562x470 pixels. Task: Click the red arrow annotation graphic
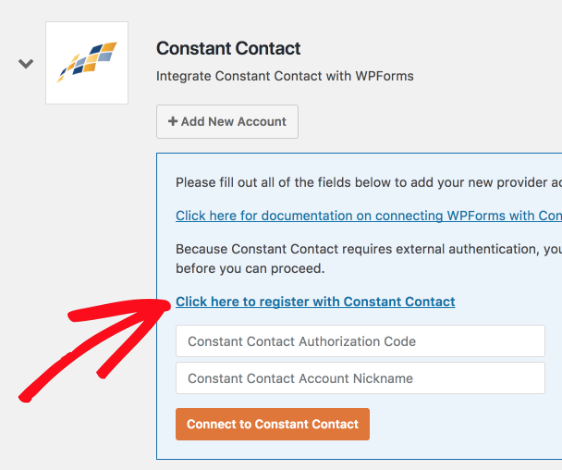pyautogui.click(x=95, y=350)
